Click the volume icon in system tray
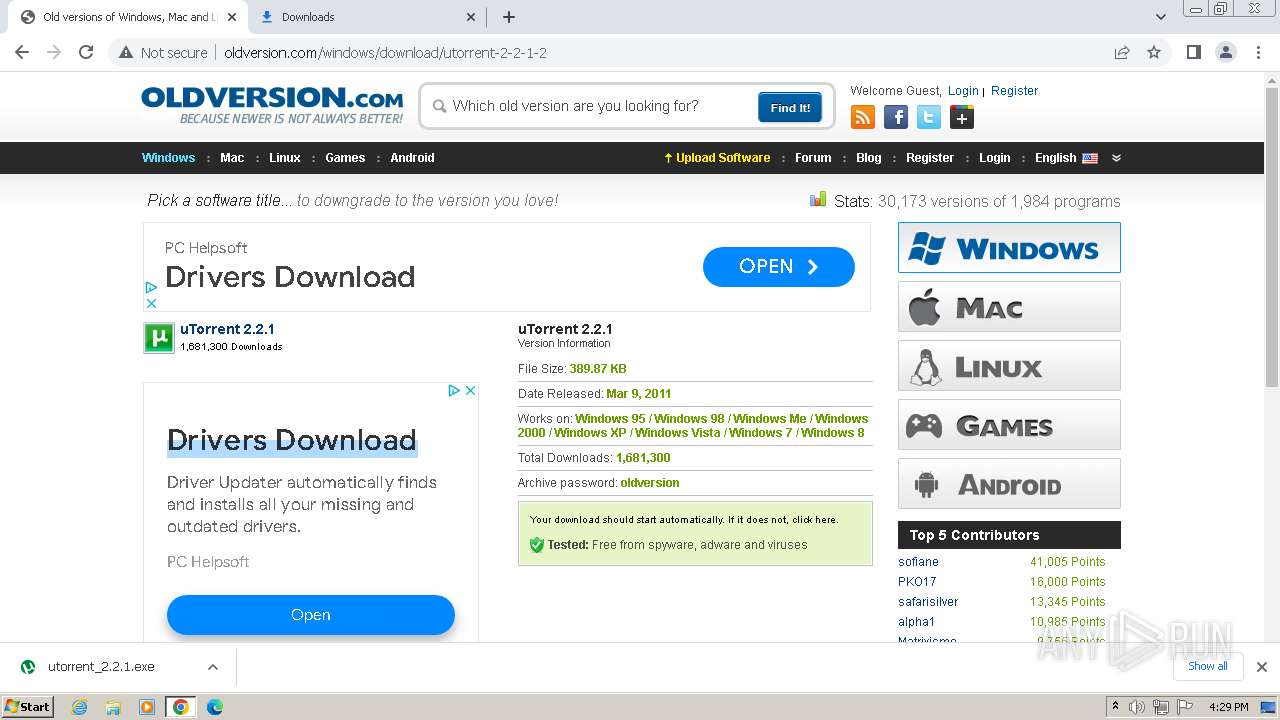Viewport: 1280px width, 720px height. [x=1137, y=707]
